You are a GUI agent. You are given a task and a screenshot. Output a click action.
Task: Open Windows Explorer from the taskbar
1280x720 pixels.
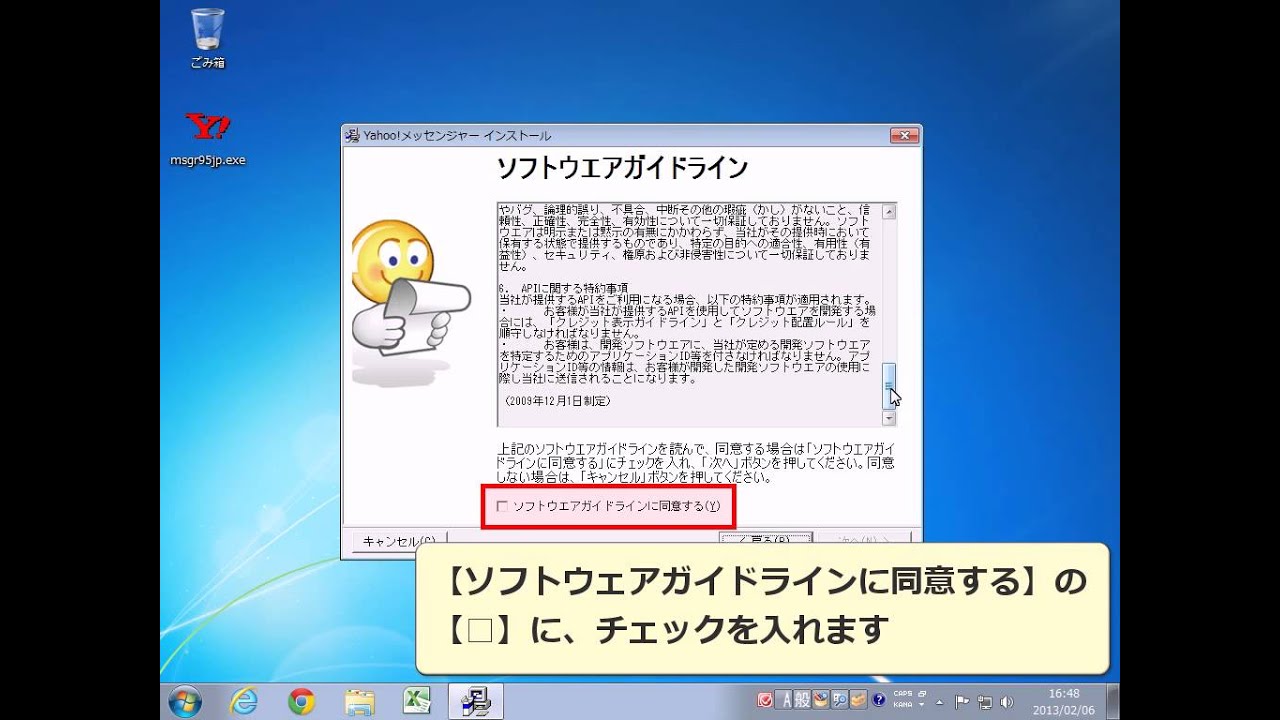(x=359, y=702)
